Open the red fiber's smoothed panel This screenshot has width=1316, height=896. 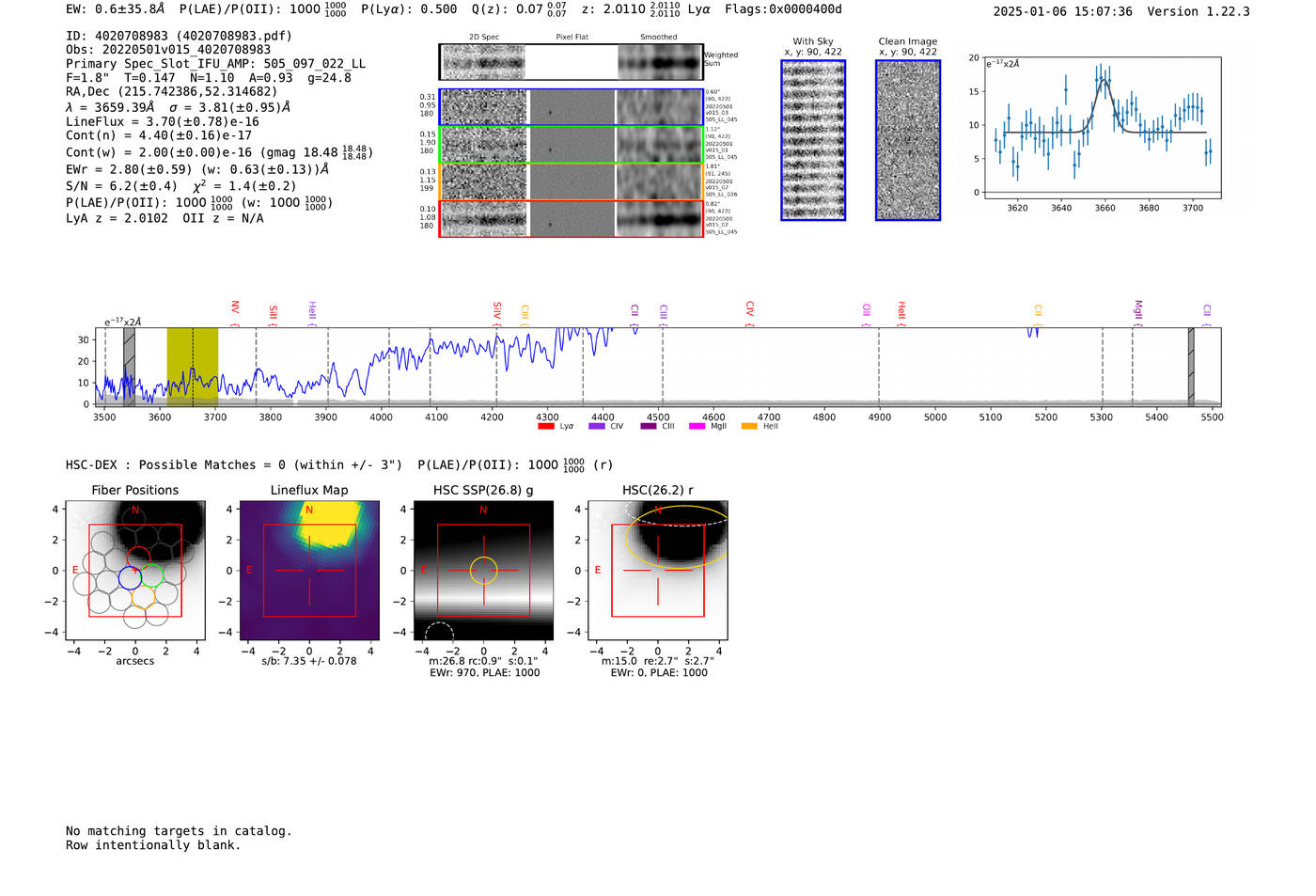(659, 219)
